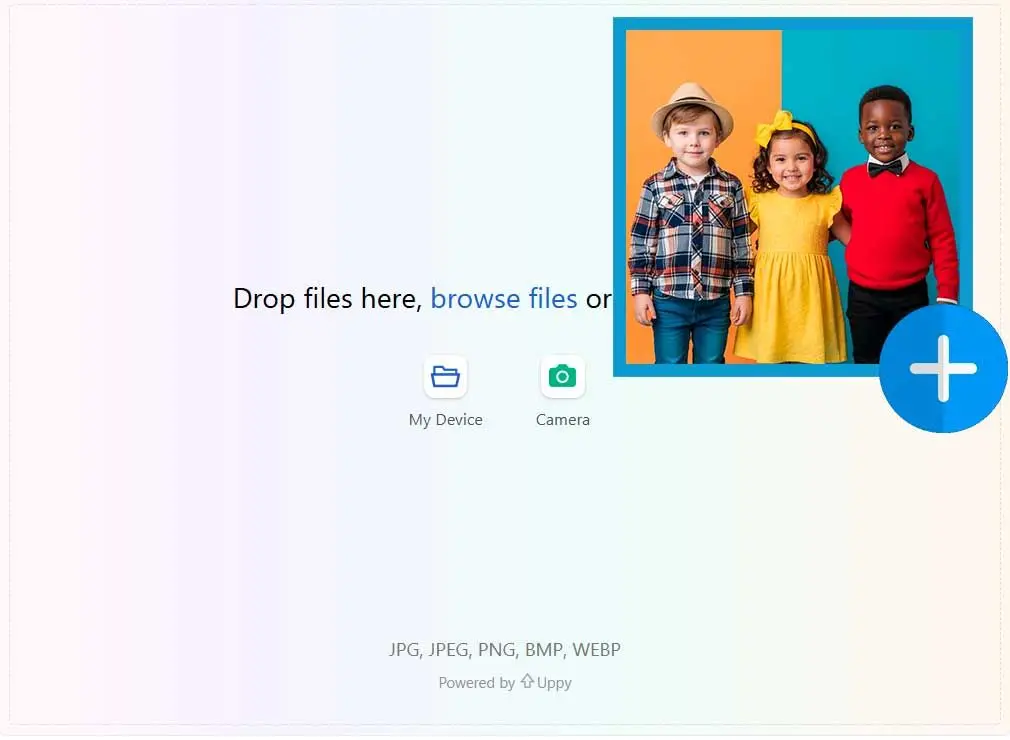Click the "Drop files here" heading text

326,298
